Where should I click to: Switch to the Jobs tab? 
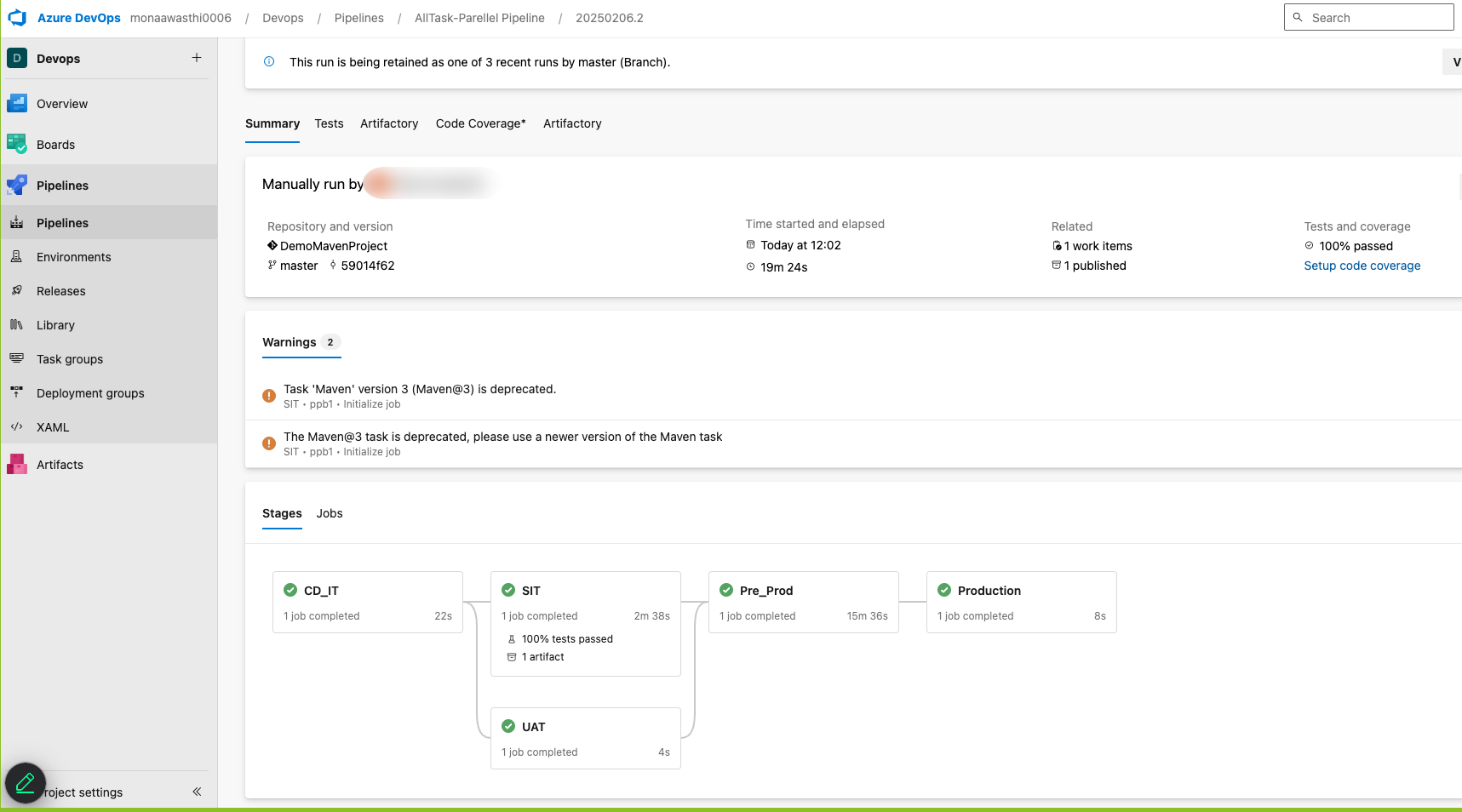(330, 513)
